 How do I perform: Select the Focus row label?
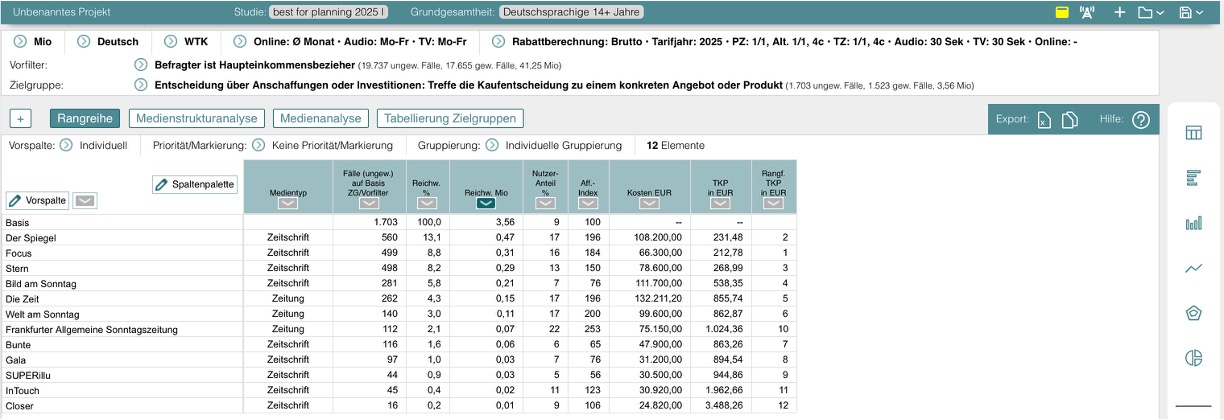pyautogui.click(x=19, y=253)
